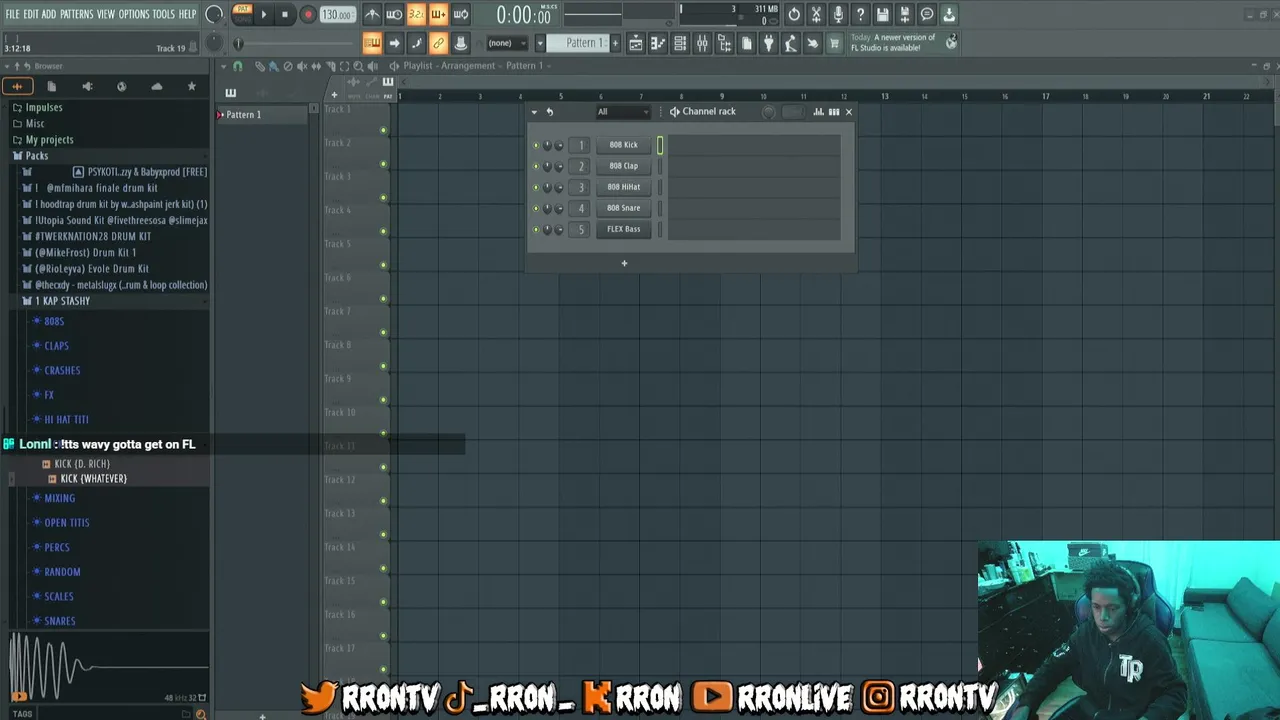
Task: Select KICK {WHATEVER} sample
Action: [x=93, y=478]
